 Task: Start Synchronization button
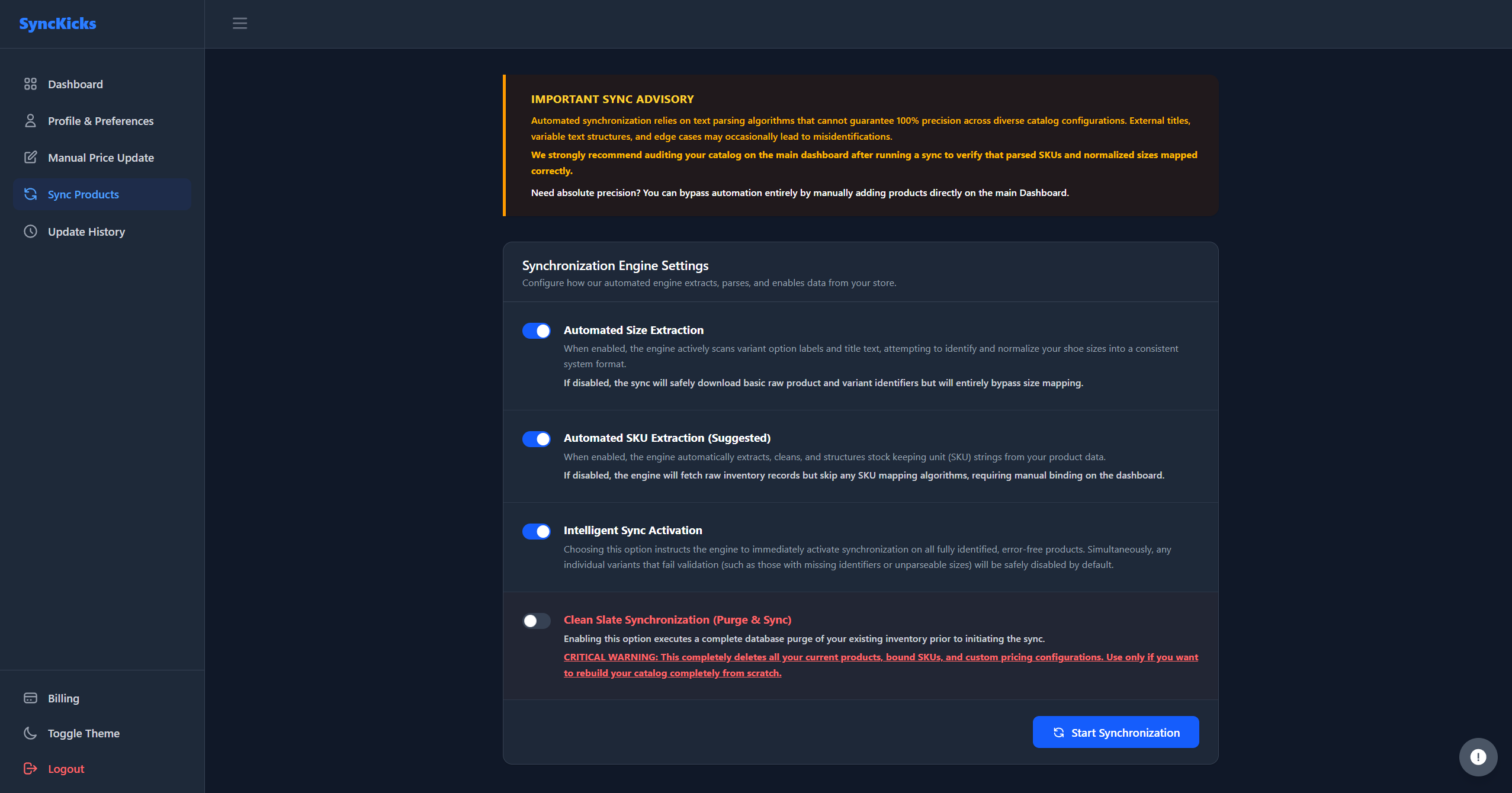click(1116, 733)
